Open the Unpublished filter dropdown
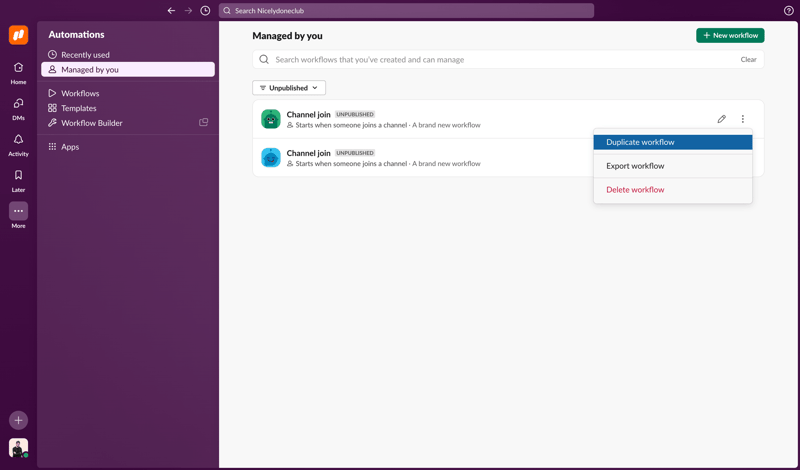This screenshot has height=470, width=800. [289, 88]
